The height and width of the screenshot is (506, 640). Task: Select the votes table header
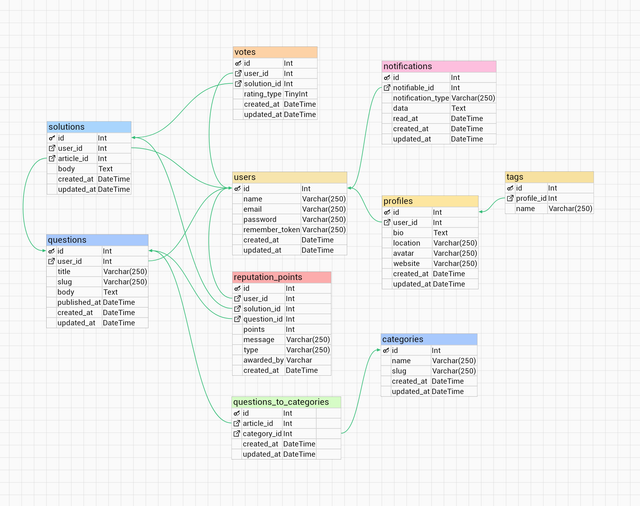(275, 52)
